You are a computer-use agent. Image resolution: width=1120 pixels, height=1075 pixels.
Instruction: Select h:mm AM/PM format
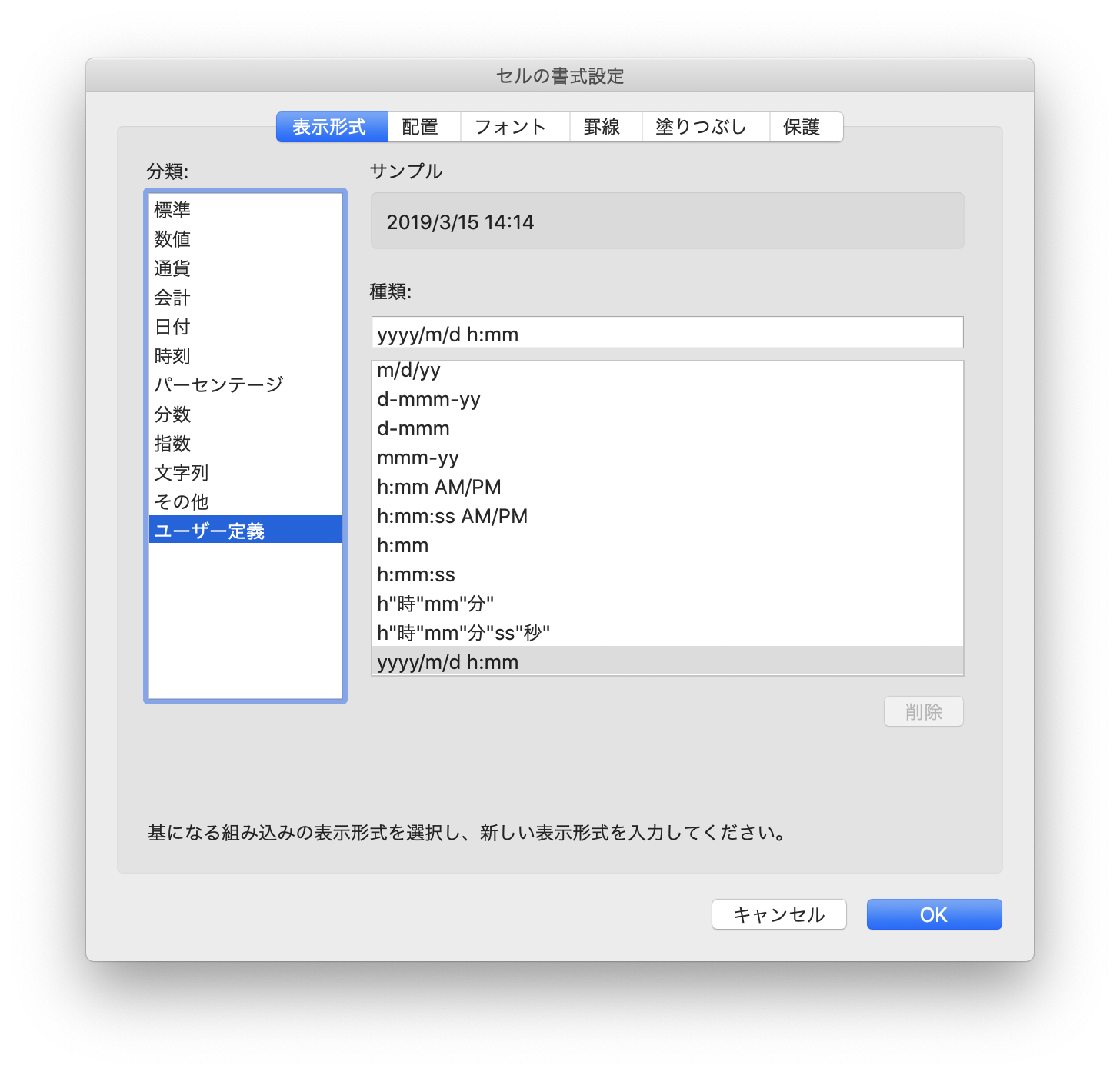pyautogui.click(x=667, y=487)
